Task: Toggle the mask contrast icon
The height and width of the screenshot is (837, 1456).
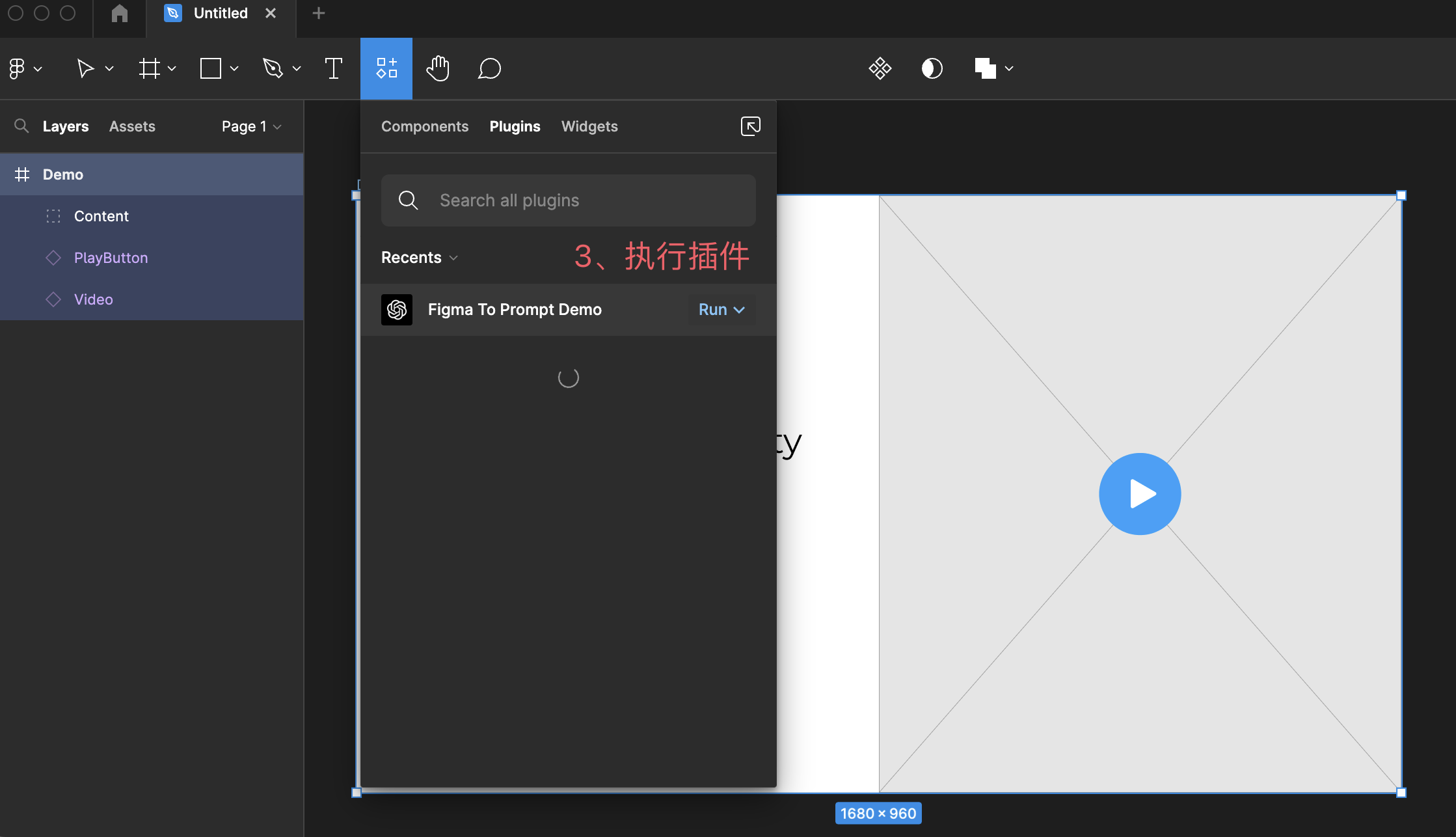Action: coord(932,68)
